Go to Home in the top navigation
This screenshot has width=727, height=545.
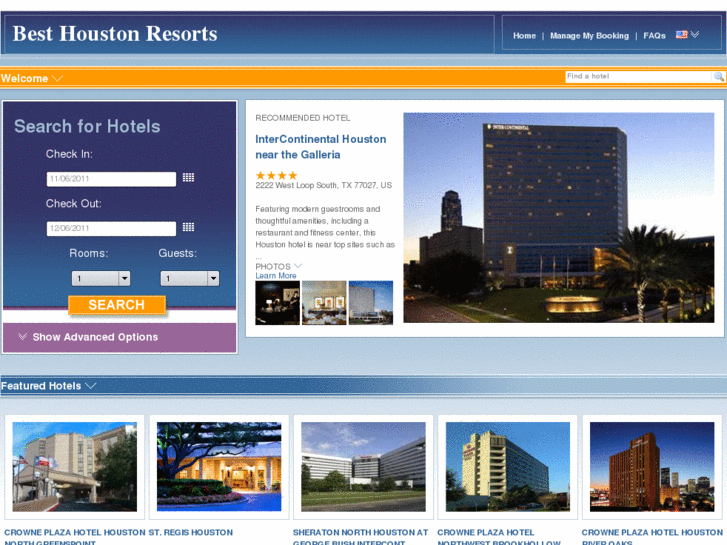coord(524,36)
